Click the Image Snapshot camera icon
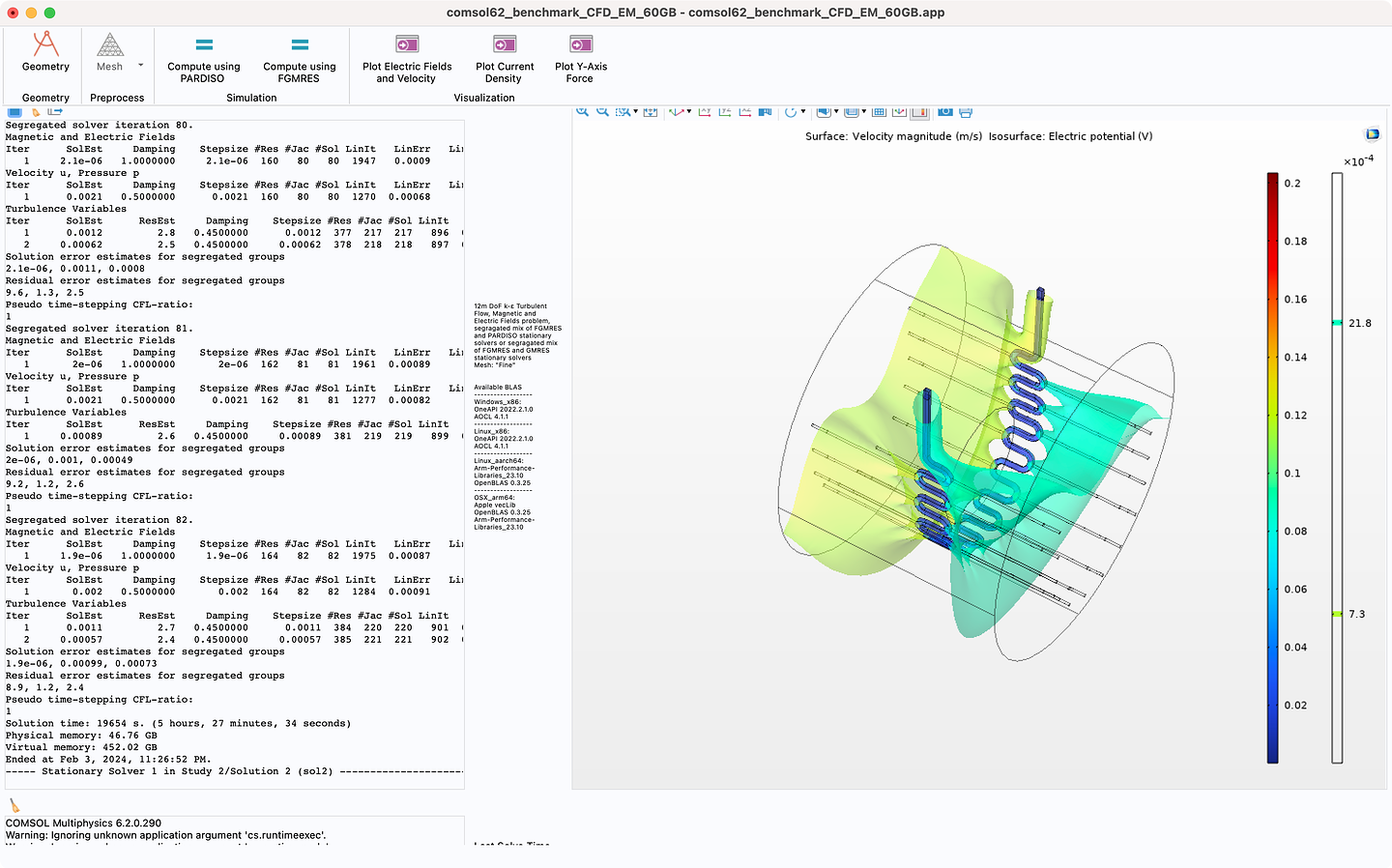The image size is (1392, 868). tap(944, 112)
